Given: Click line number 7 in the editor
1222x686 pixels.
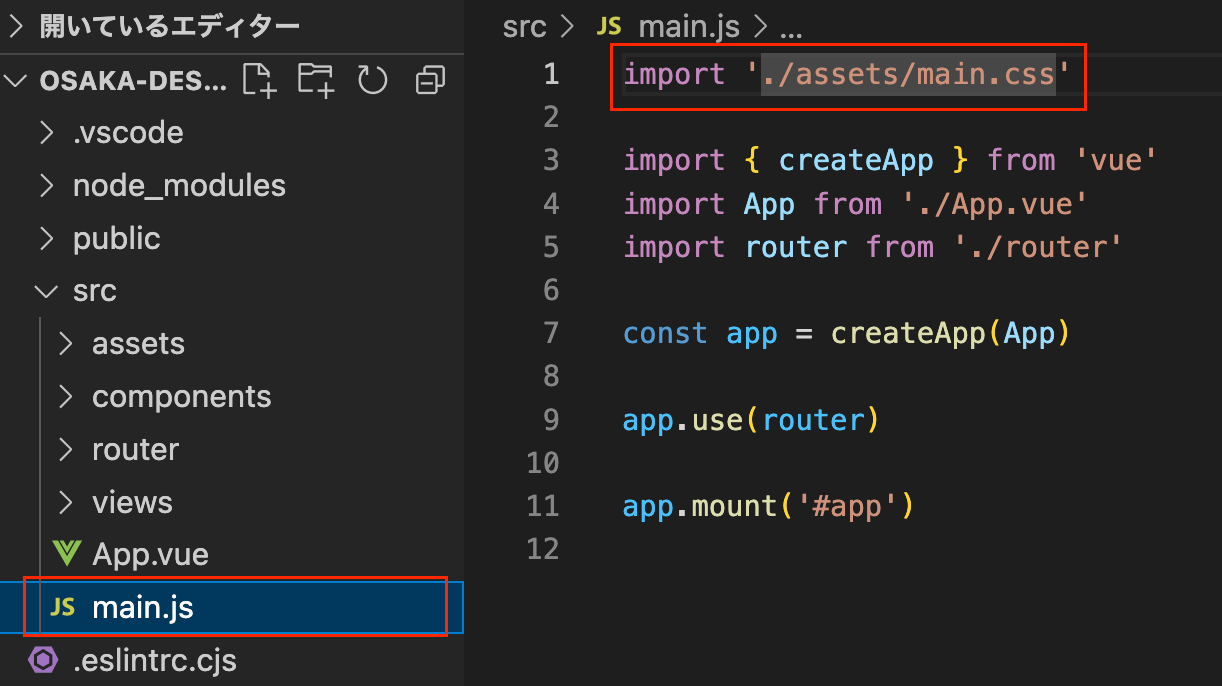Looking at the screenshot, I should click(x=551, y=332).
